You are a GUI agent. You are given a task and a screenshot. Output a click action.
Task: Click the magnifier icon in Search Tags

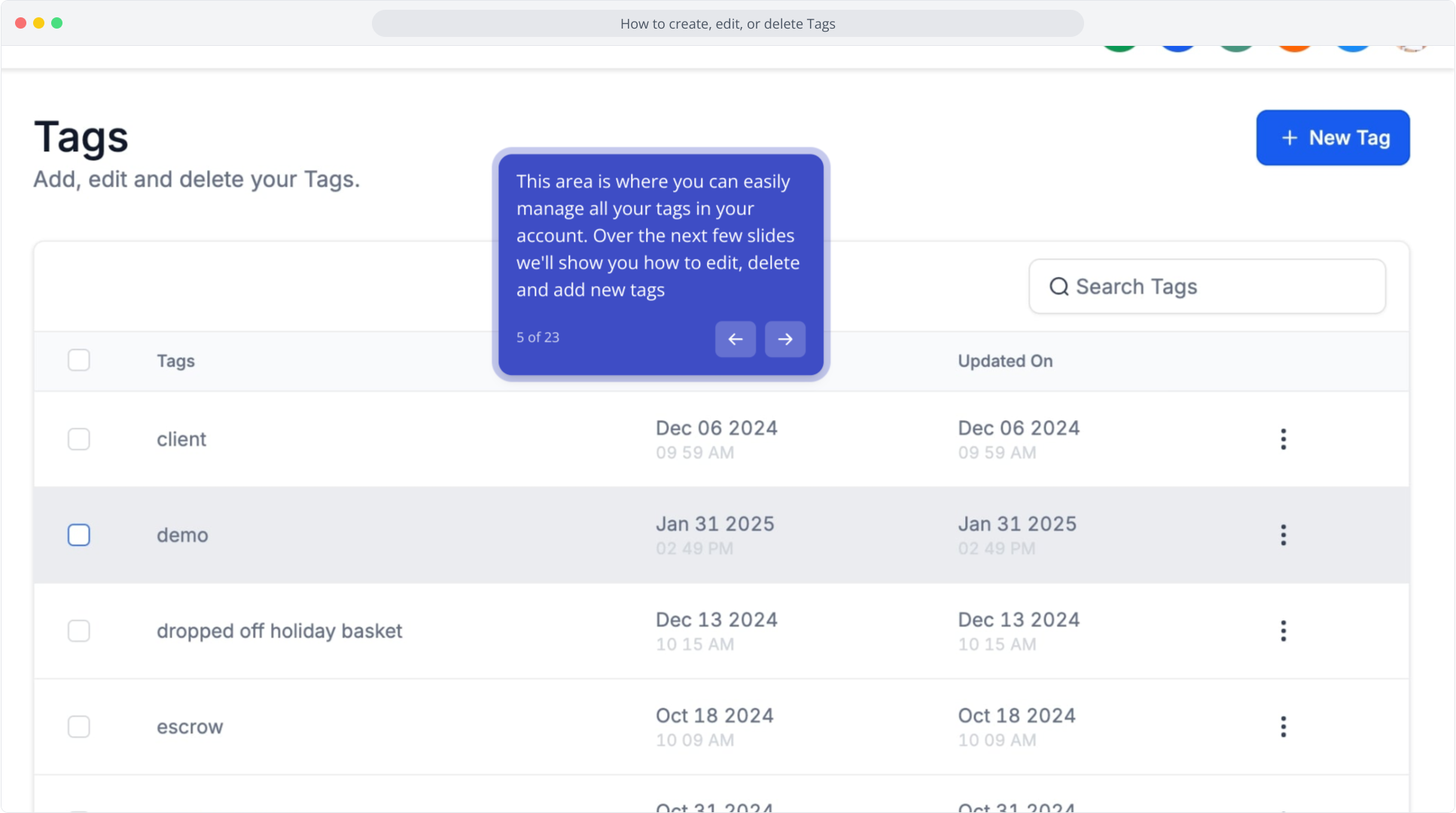click(x=1058, y=287)
